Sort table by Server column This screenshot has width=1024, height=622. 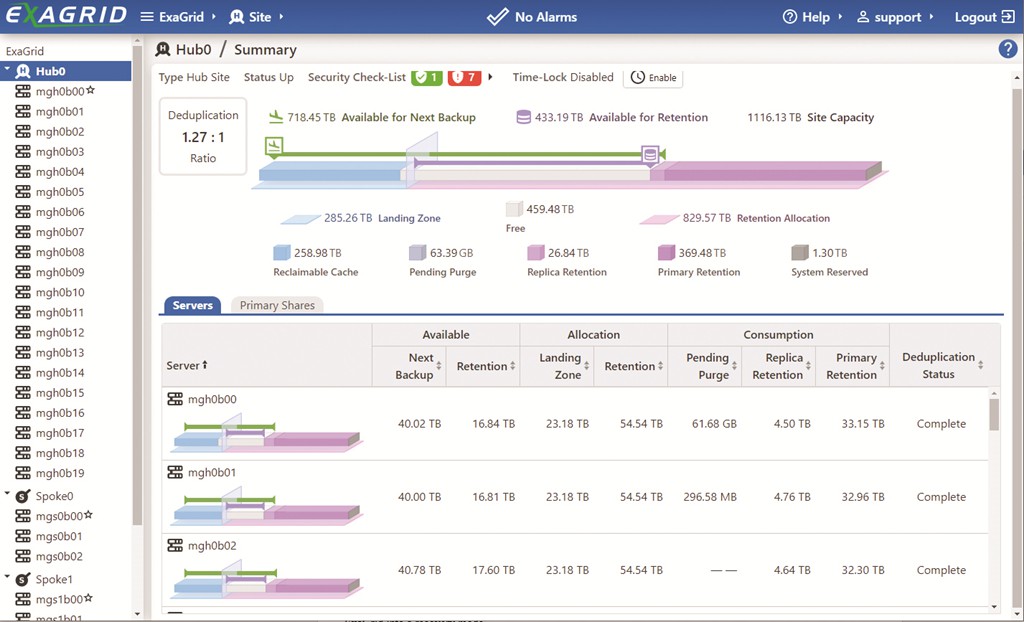(187, 365)
